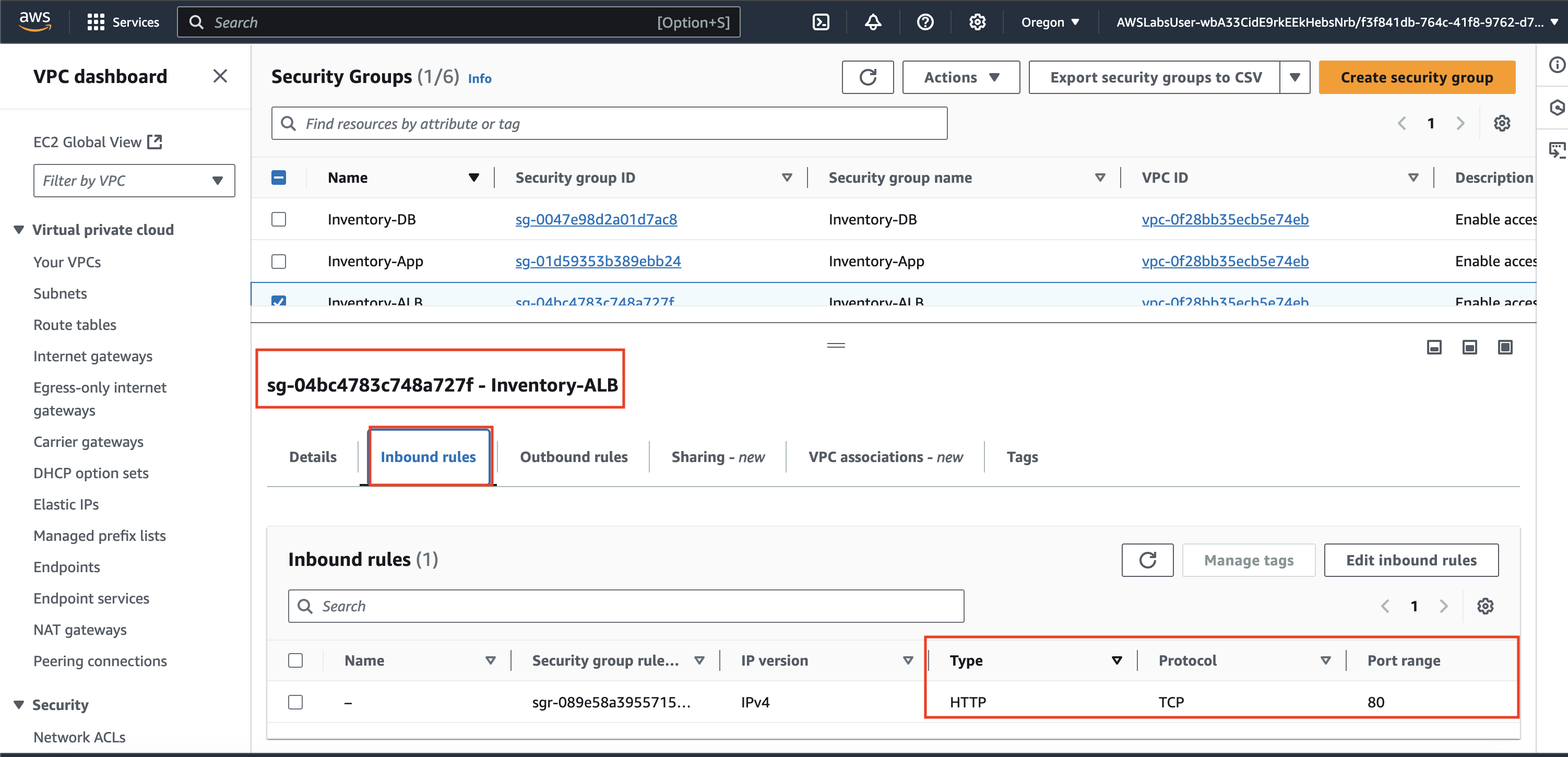Image resolution: width=1568 pixels, height=757 pixels.
Task: Uncheck the Inventory-ALB row checkbox
Action: (278, 301)
